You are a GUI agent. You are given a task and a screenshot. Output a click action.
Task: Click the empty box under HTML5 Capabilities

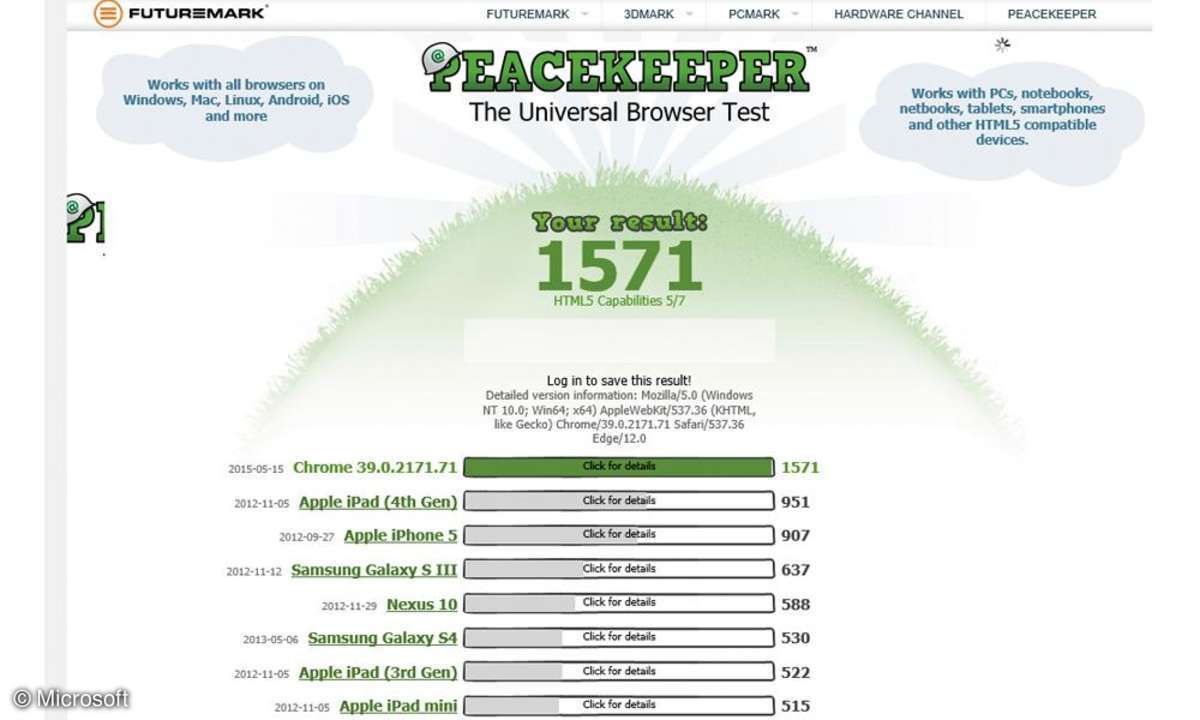[x=619, y=341]
